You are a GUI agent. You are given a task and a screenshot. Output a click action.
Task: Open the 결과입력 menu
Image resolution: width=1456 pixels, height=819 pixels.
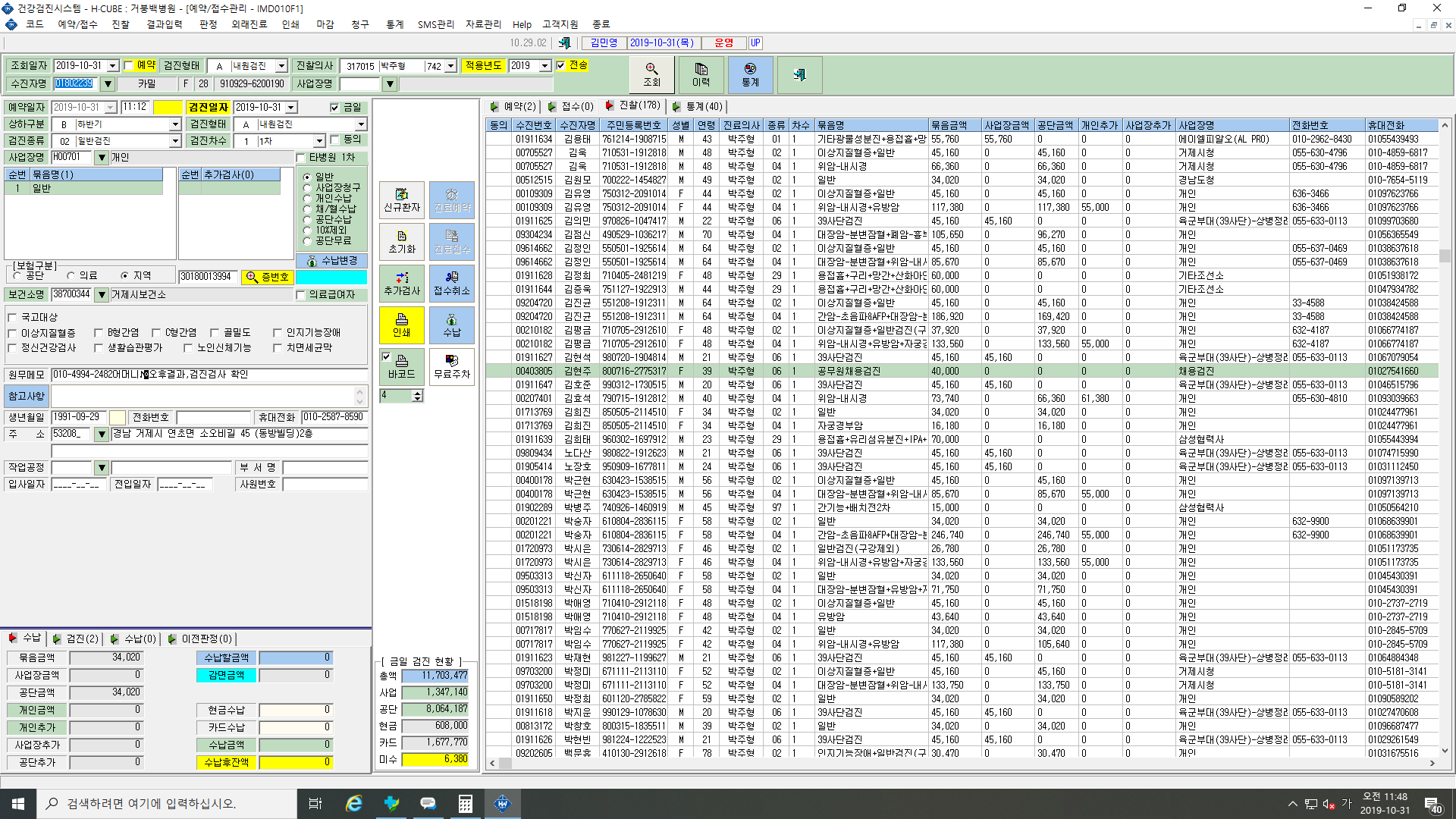(164, 24)
